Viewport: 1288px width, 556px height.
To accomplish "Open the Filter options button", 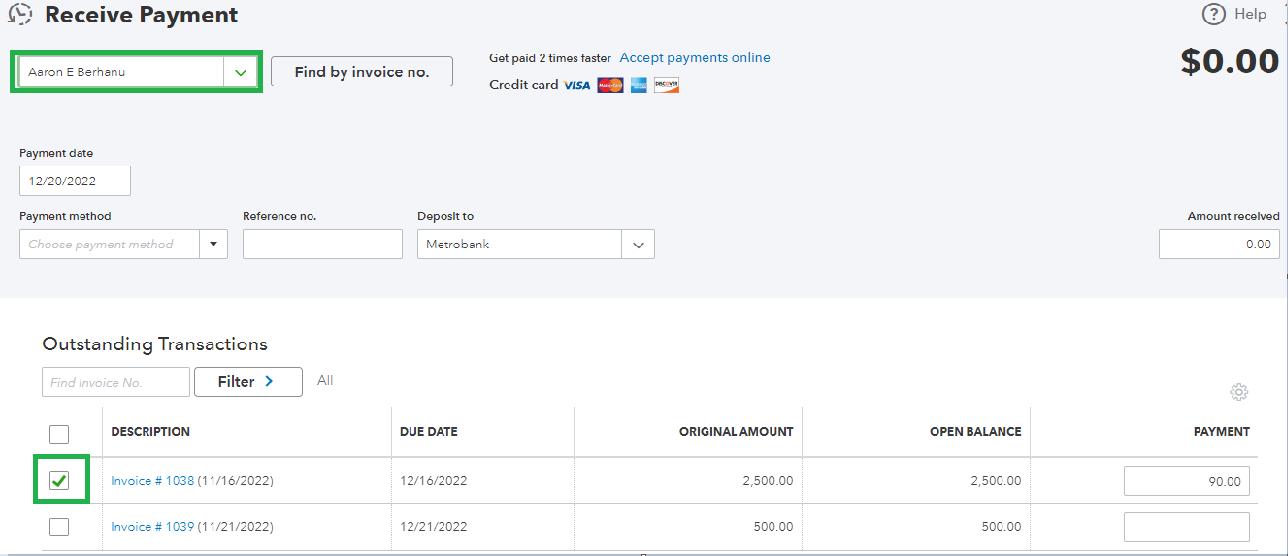I will tap(247, 382).
